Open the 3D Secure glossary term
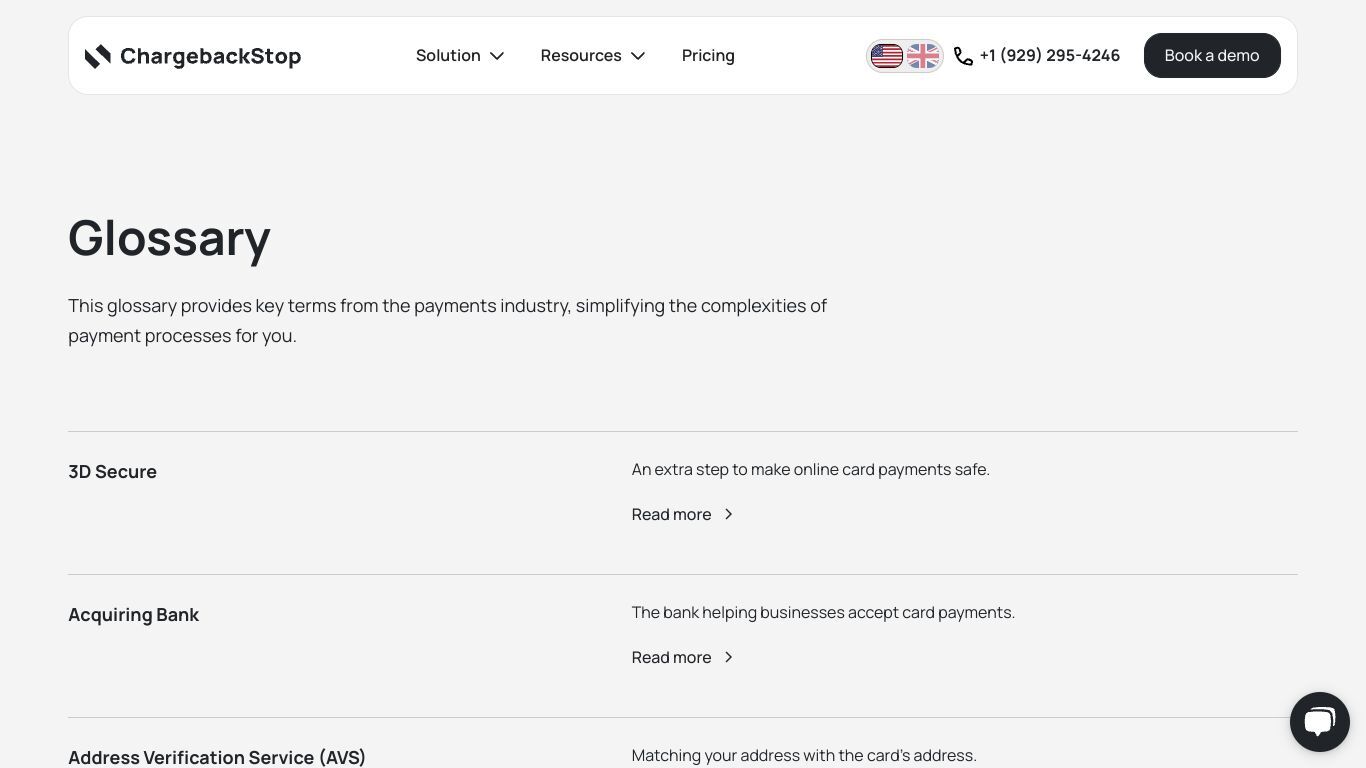The image size is (1366, 768). pyautogui.click(x=112, y=472)
